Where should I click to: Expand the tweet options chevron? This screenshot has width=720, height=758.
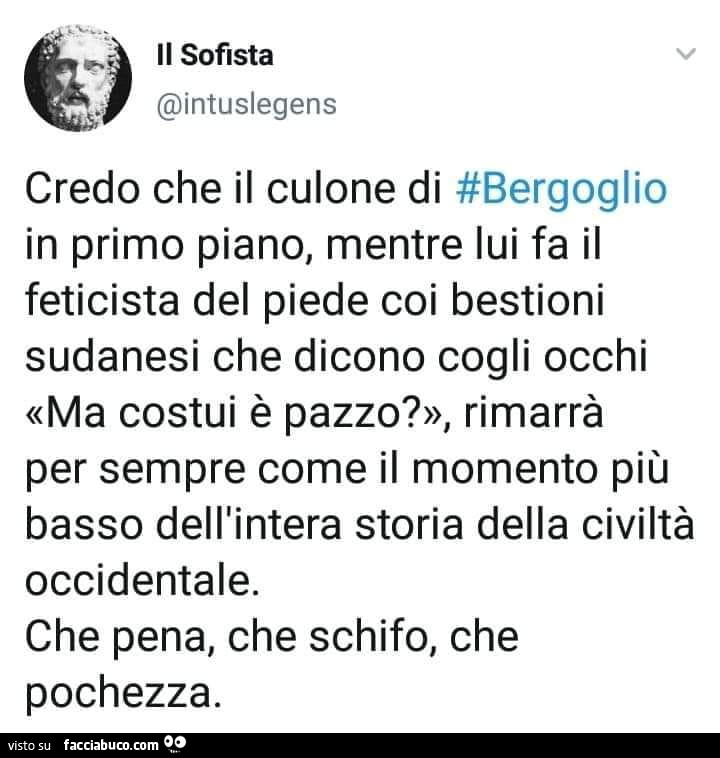[686, 53]
